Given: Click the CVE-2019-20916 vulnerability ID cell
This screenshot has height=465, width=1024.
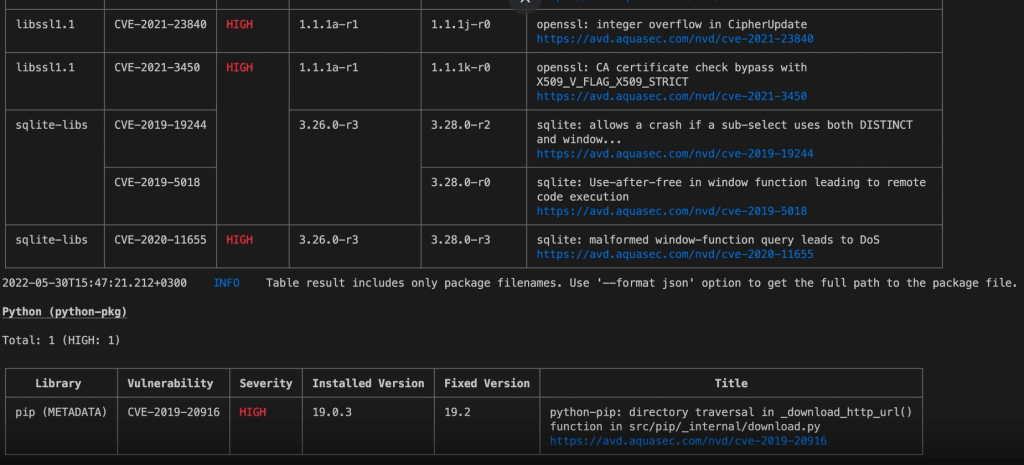Looking at the screenshot, I should click(174, 413).
